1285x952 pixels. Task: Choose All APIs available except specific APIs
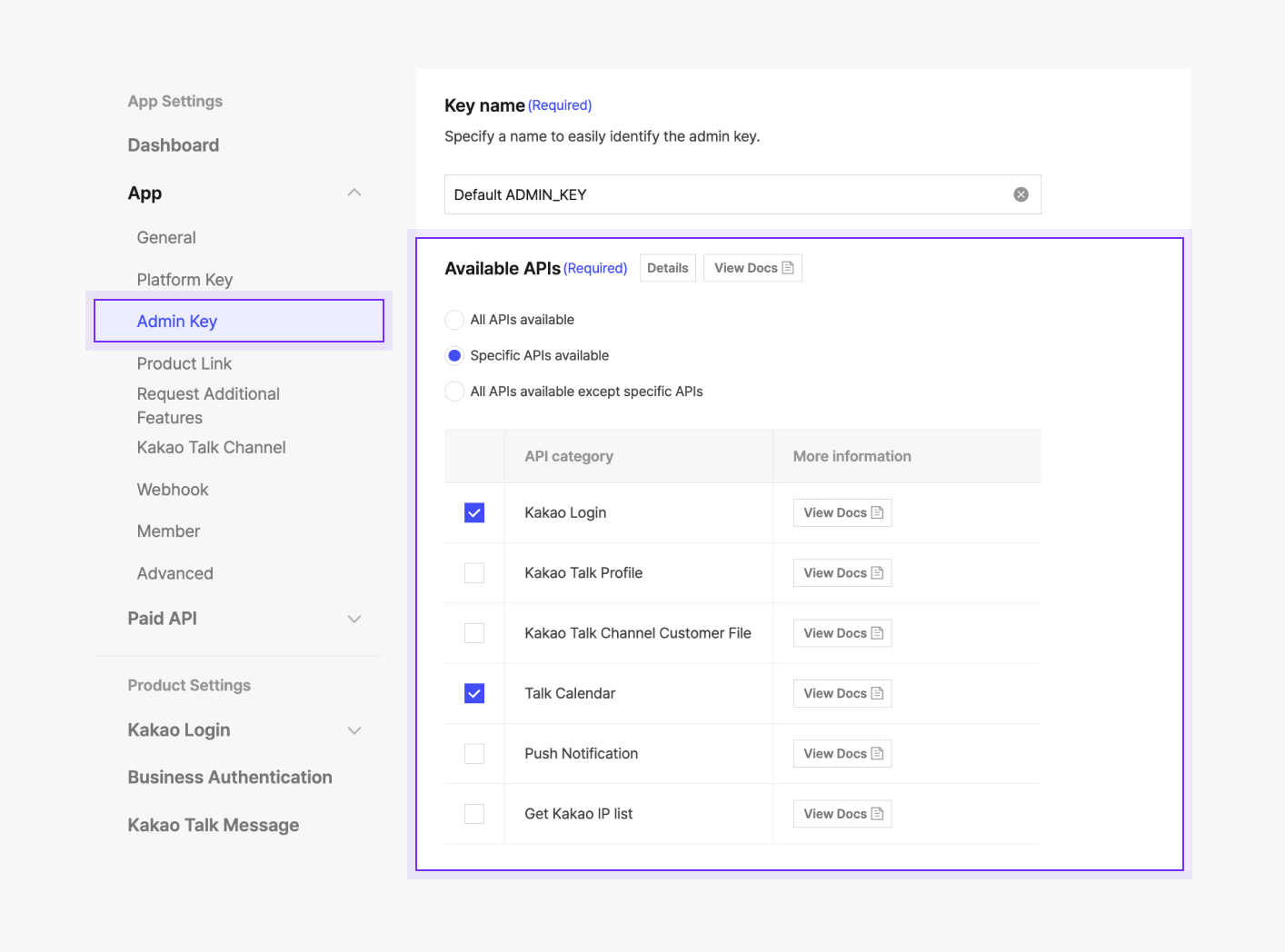pos(454,391)
